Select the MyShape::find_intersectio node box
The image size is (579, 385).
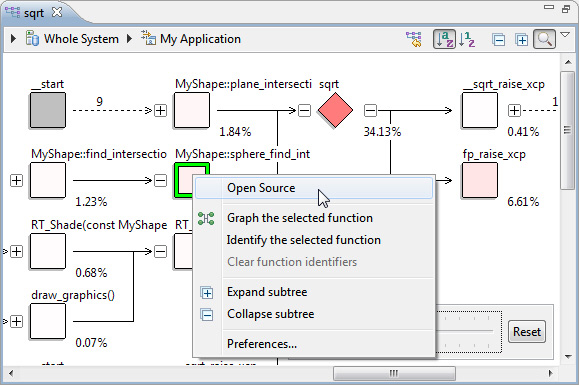click(48, 180)
